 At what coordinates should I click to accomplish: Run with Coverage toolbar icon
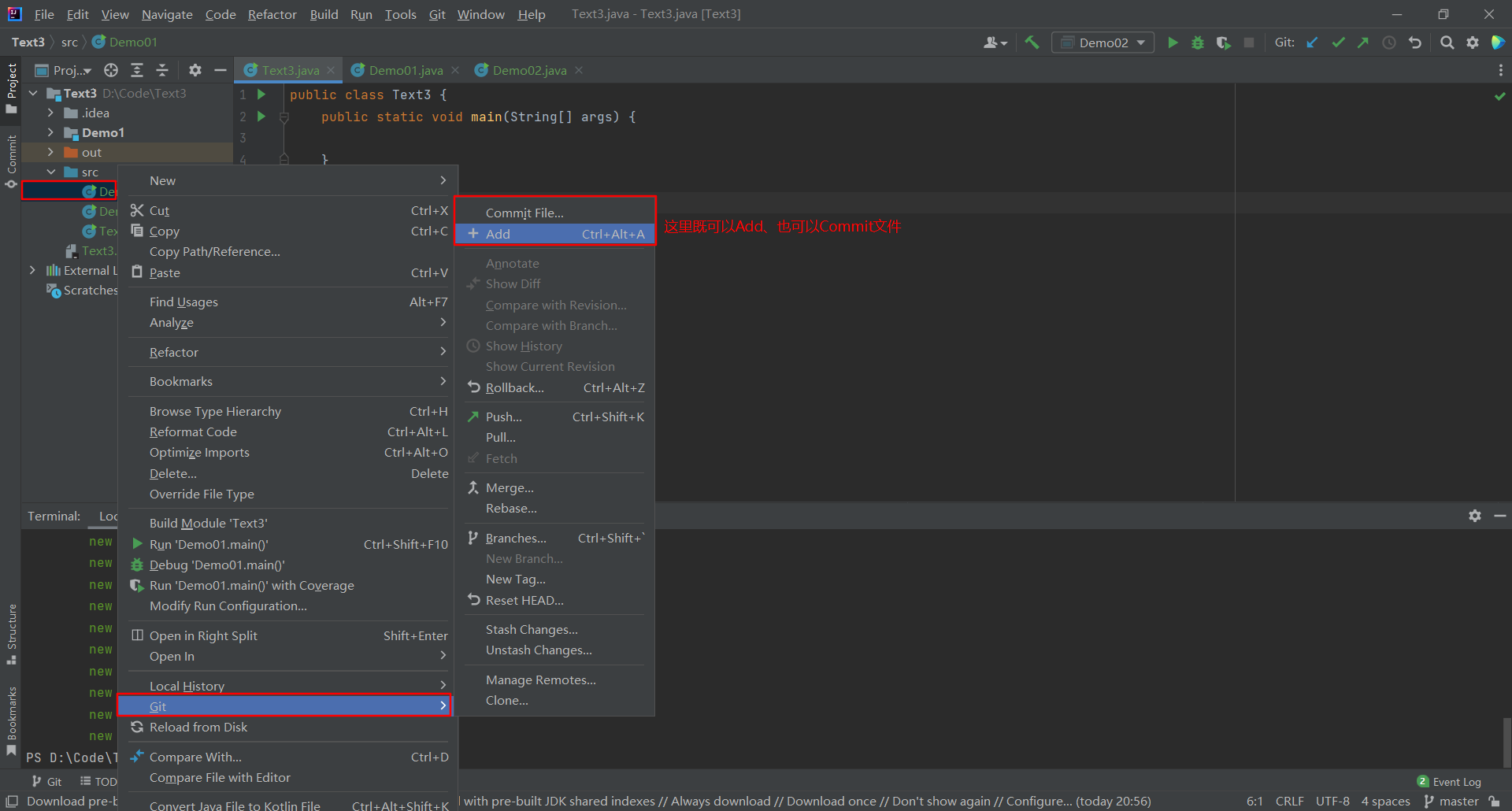(1223, 43)
